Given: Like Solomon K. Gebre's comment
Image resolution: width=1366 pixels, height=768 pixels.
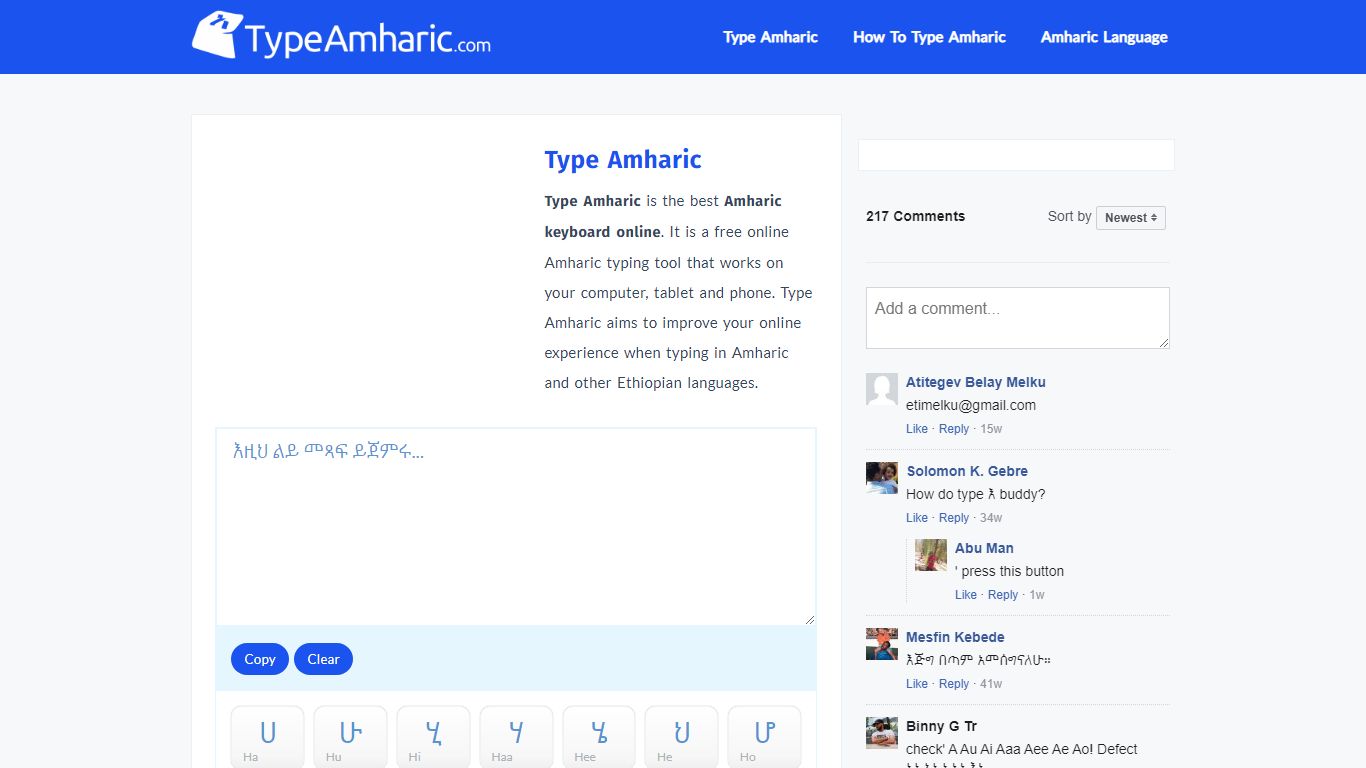Looking at the screenshot, I should pos(917,518).
